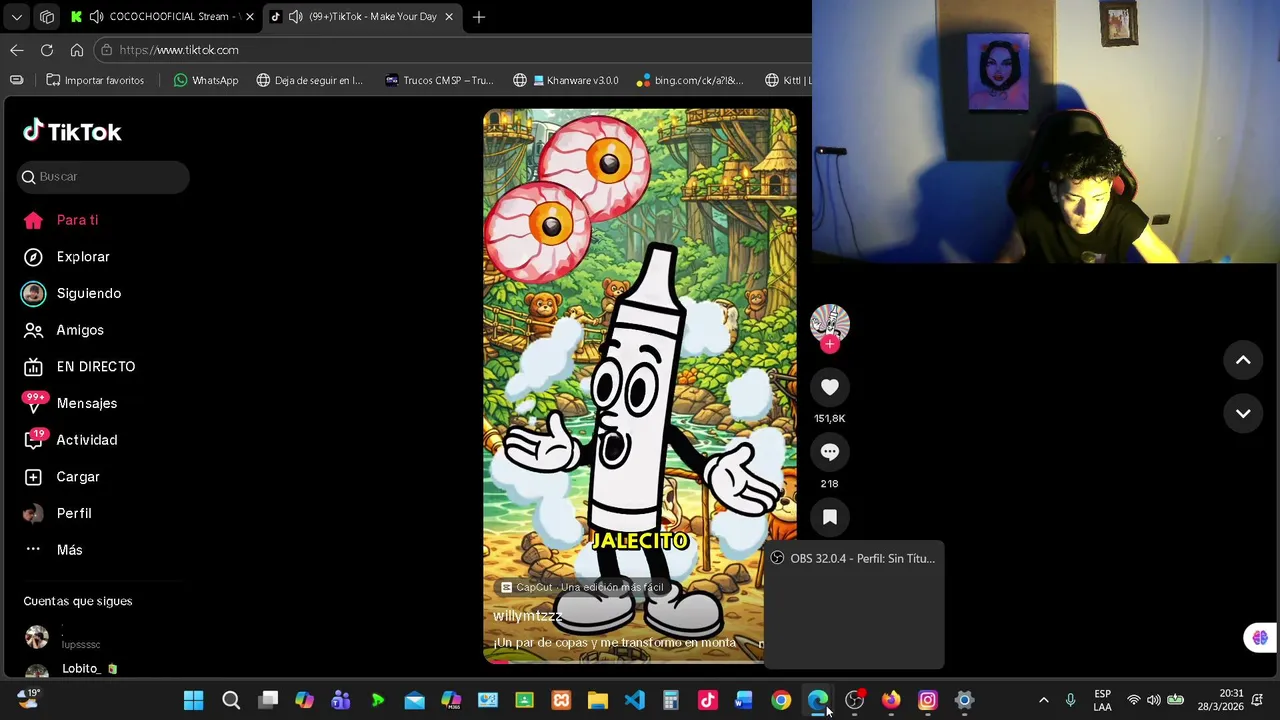This screenshot has width=1280, height=720.
Task: Open Settings gear on taskbar
Action: [x=965, y=701]
